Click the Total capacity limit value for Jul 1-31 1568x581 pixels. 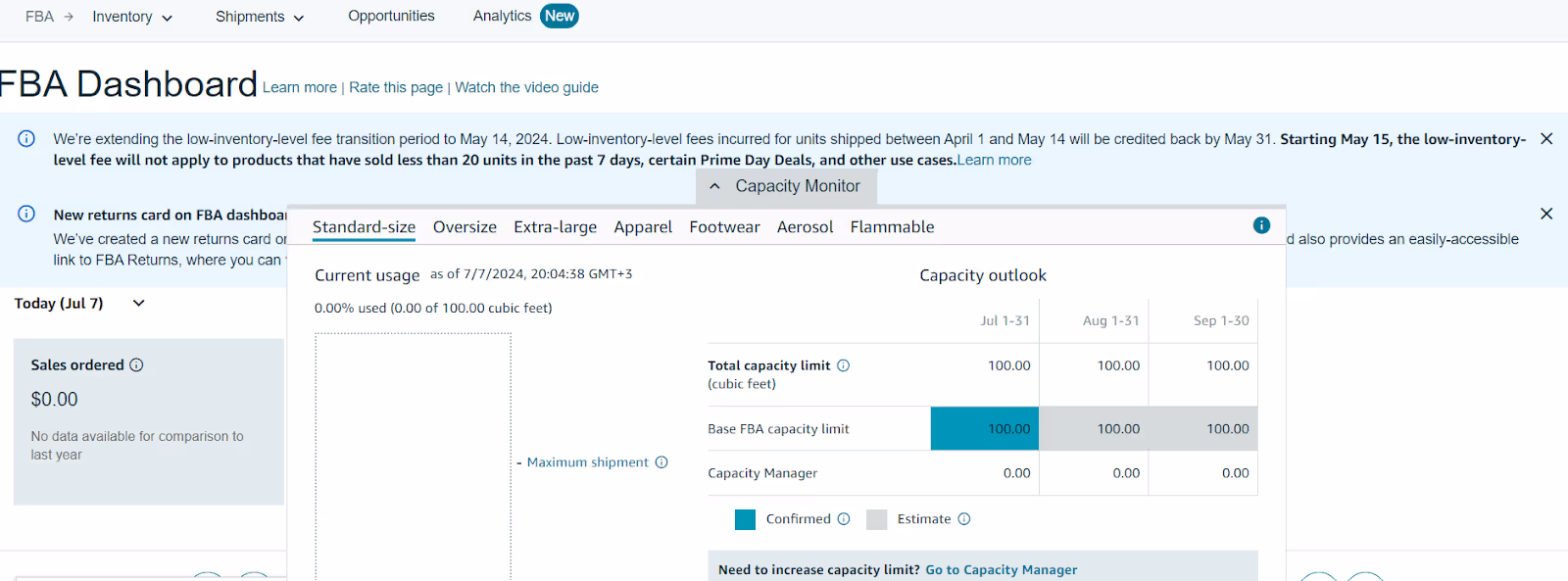point(1008,365)
